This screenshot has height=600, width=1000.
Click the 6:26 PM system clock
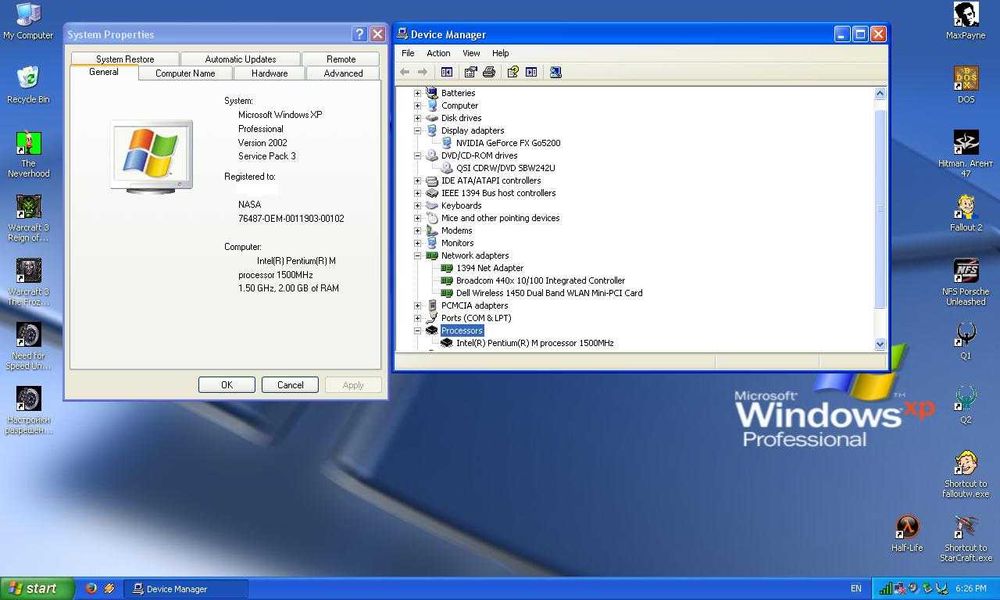click(971, 589)
